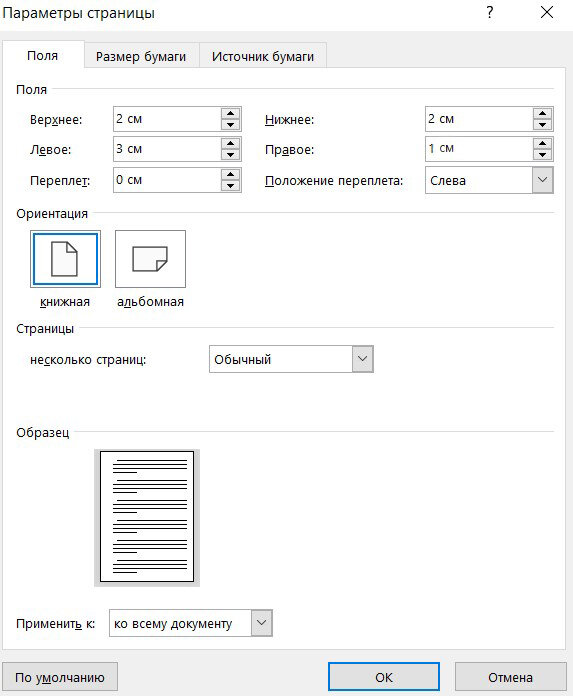Click the help question mark icon
The height and width of the screenshot is (696, 573).
pyautogui.click(x=490, y=12)
